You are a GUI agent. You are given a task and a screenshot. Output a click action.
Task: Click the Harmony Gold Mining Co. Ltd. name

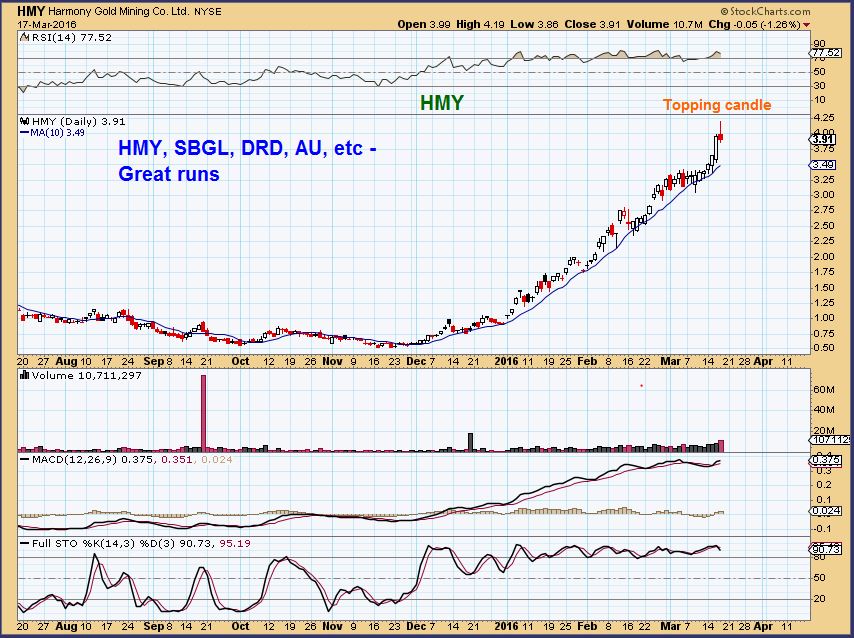click(119, 11)
